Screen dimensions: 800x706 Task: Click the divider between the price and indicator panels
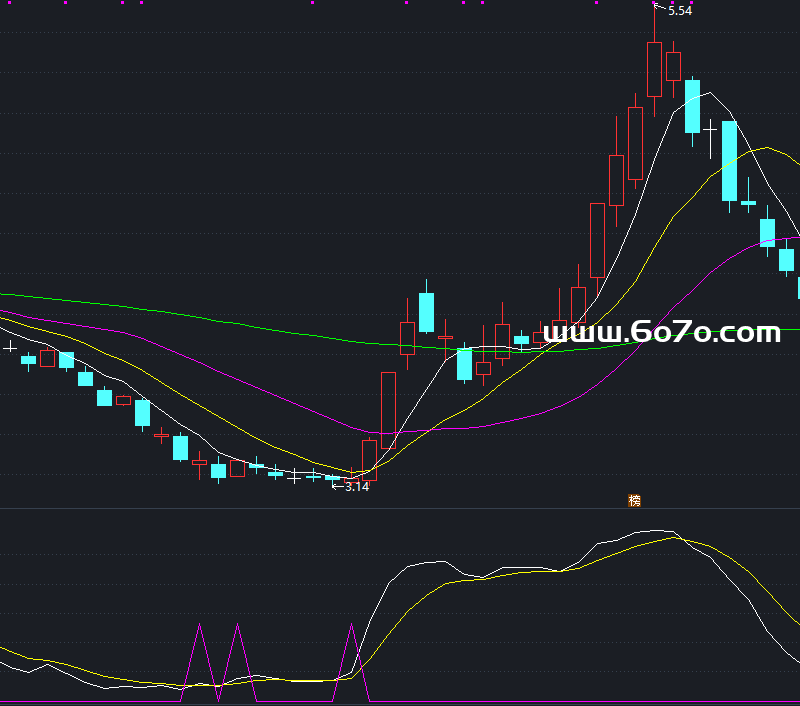click(400, 509)
